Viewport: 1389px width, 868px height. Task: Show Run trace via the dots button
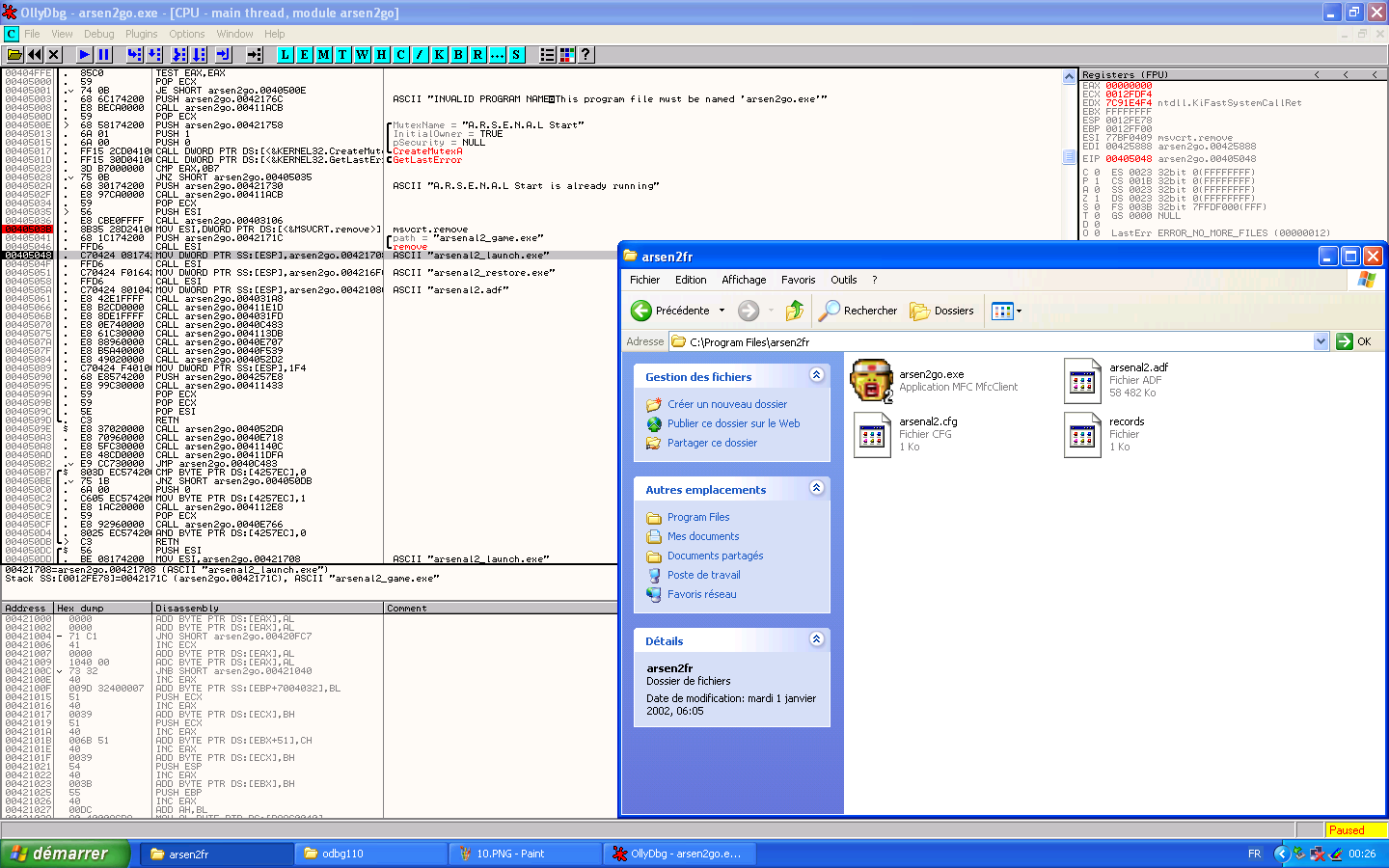click(497, 55)
